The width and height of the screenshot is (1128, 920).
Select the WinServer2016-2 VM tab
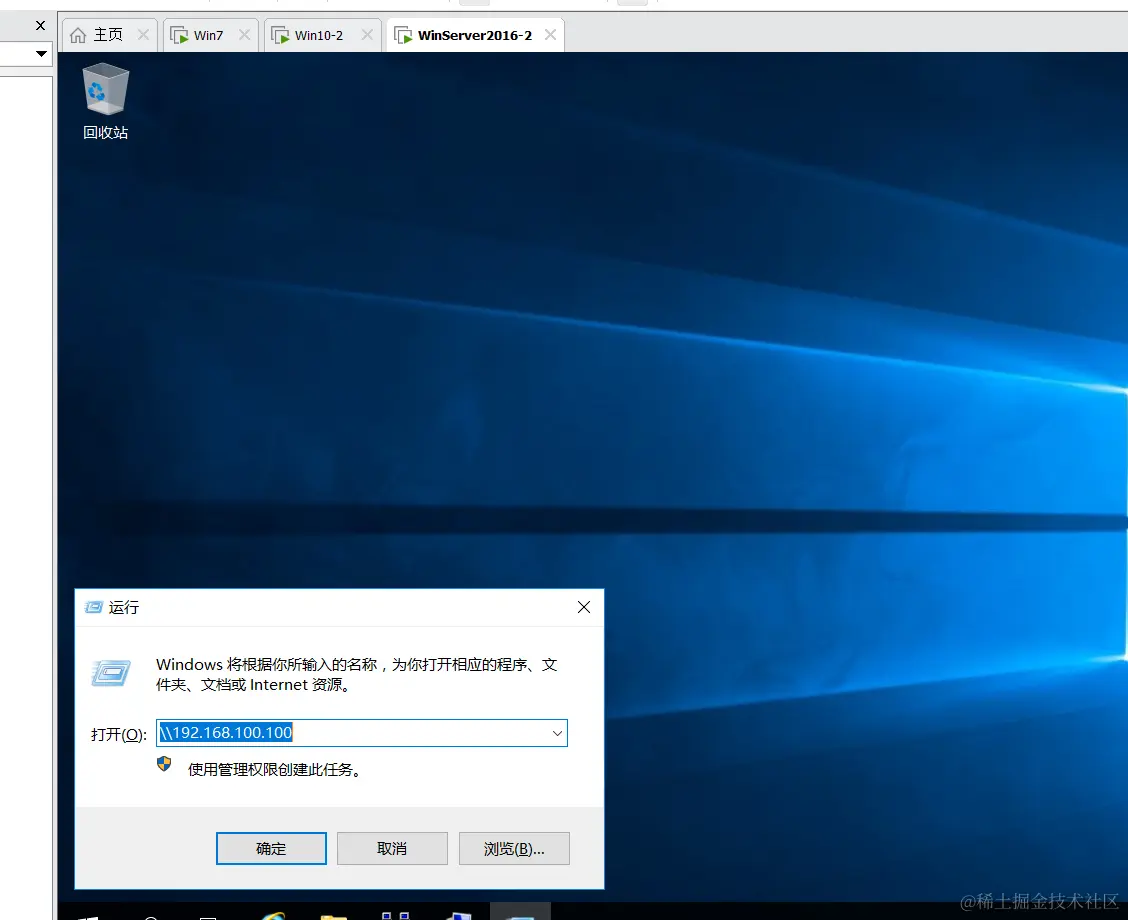pyautogui.click(x=474, y=35)
